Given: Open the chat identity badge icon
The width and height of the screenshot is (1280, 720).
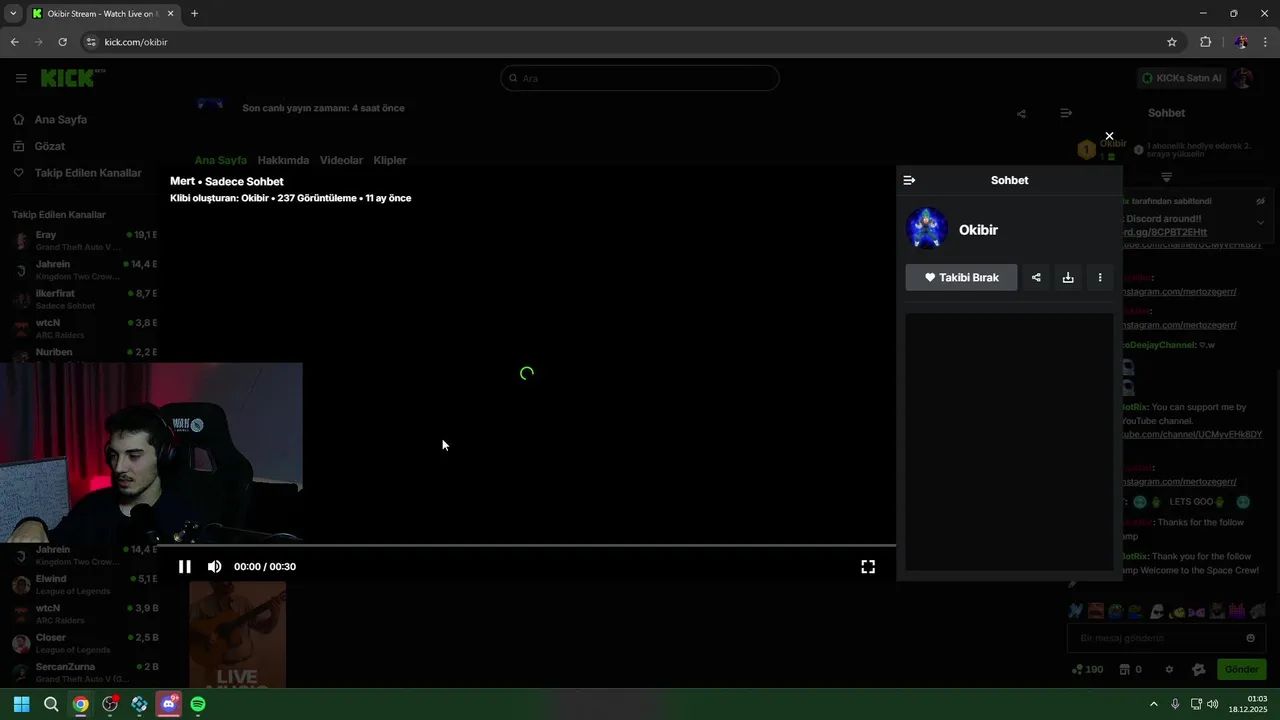Looking at the screenshot, I should coord(1199,669).
